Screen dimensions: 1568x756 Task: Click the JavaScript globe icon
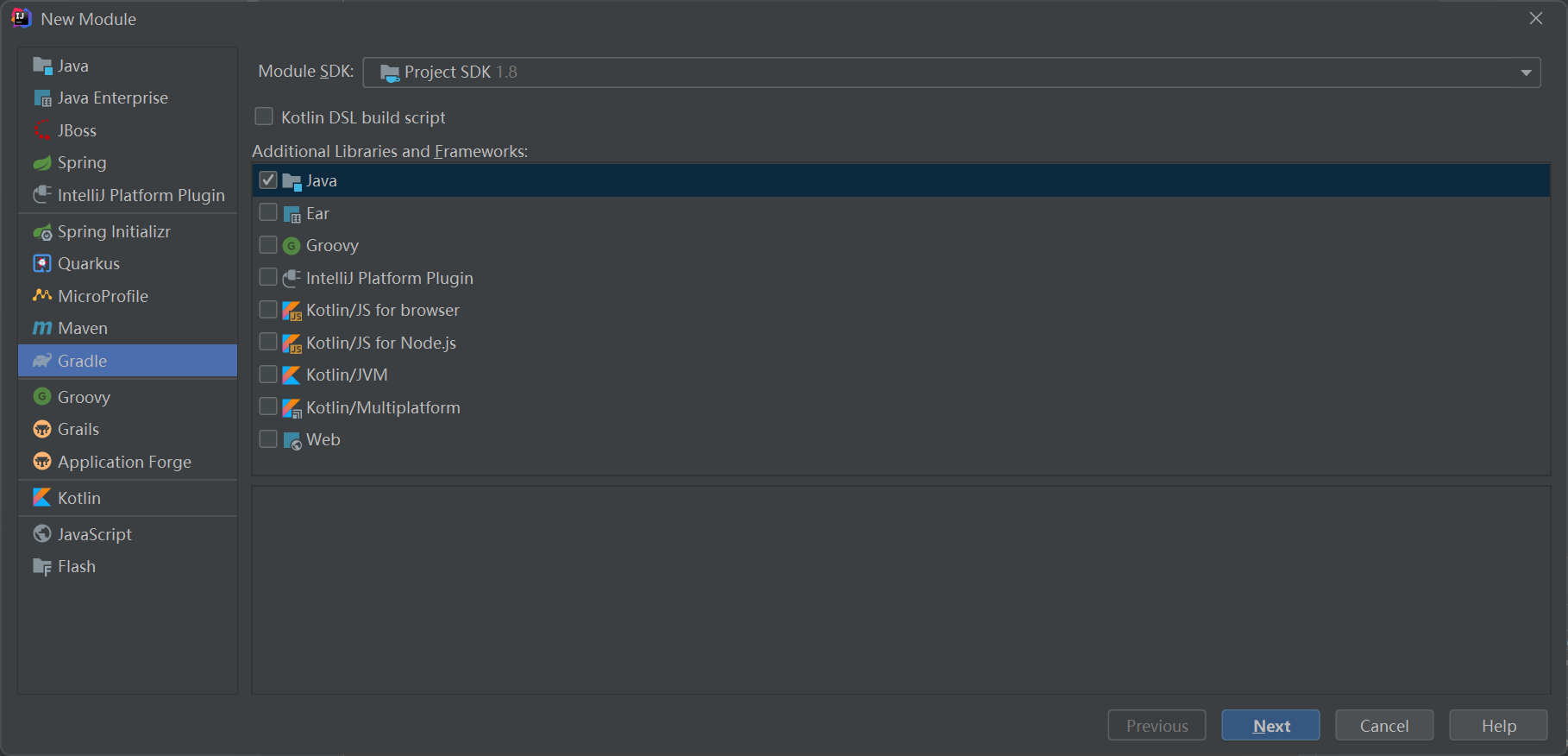click(42, 534)
